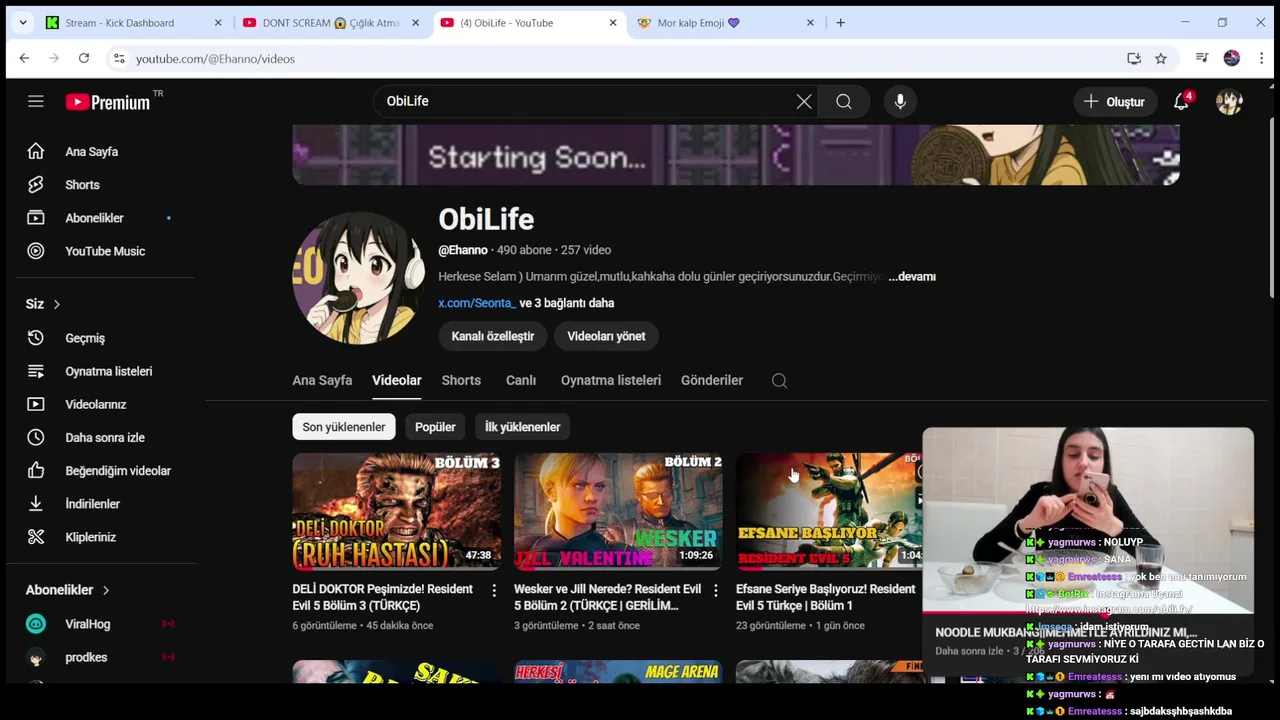Select İlk yüklenenler filter chip

[522, 427]
